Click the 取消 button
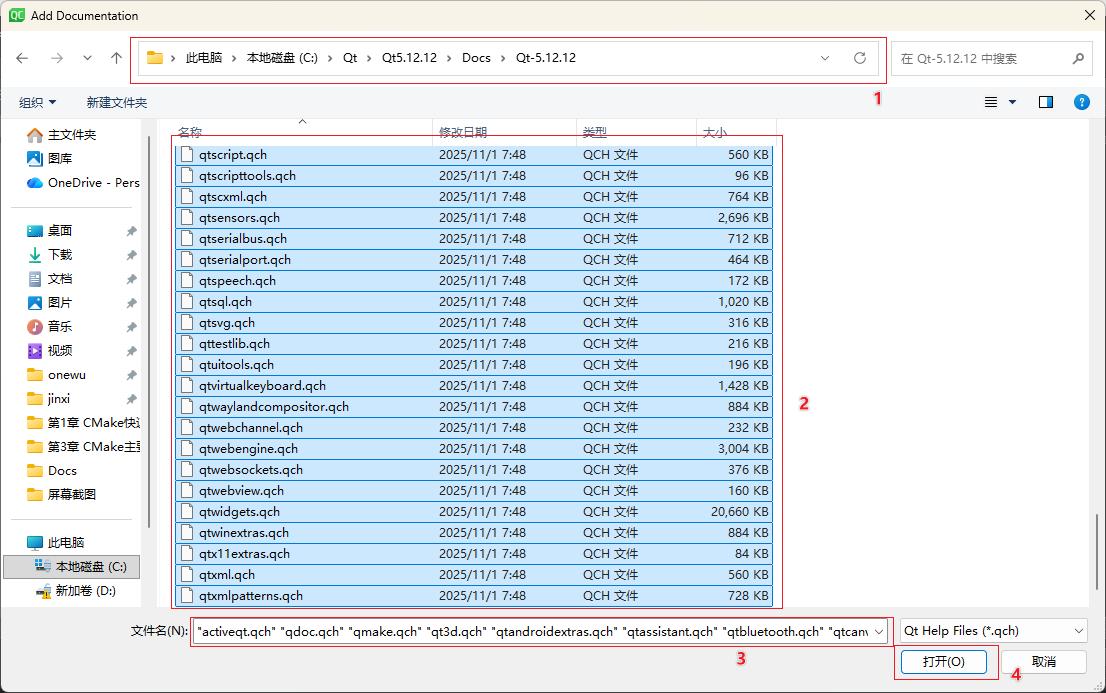 coord(1044,662)
